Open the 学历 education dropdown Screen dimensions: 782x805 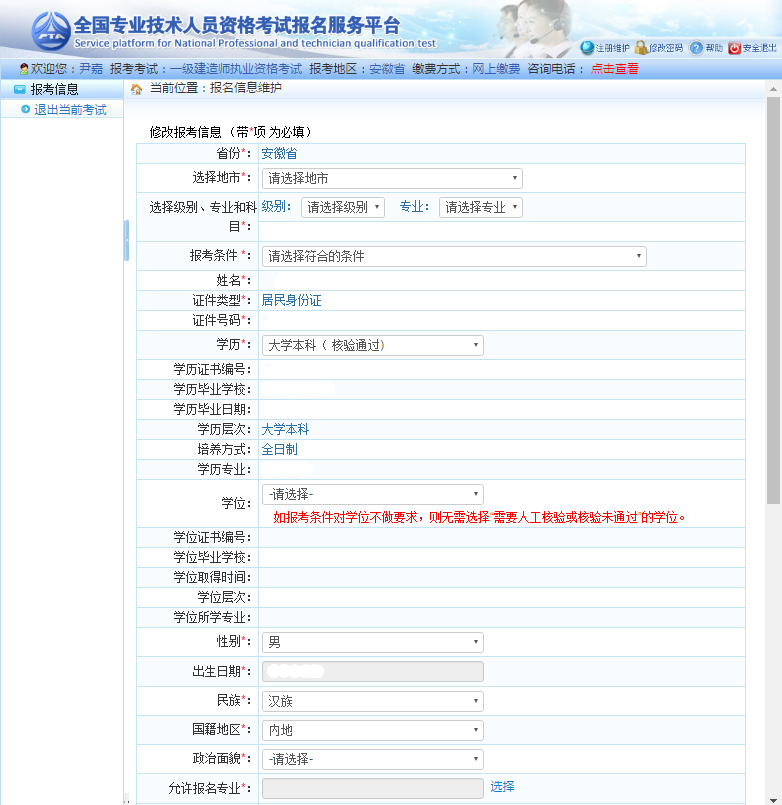pos(372,345)
